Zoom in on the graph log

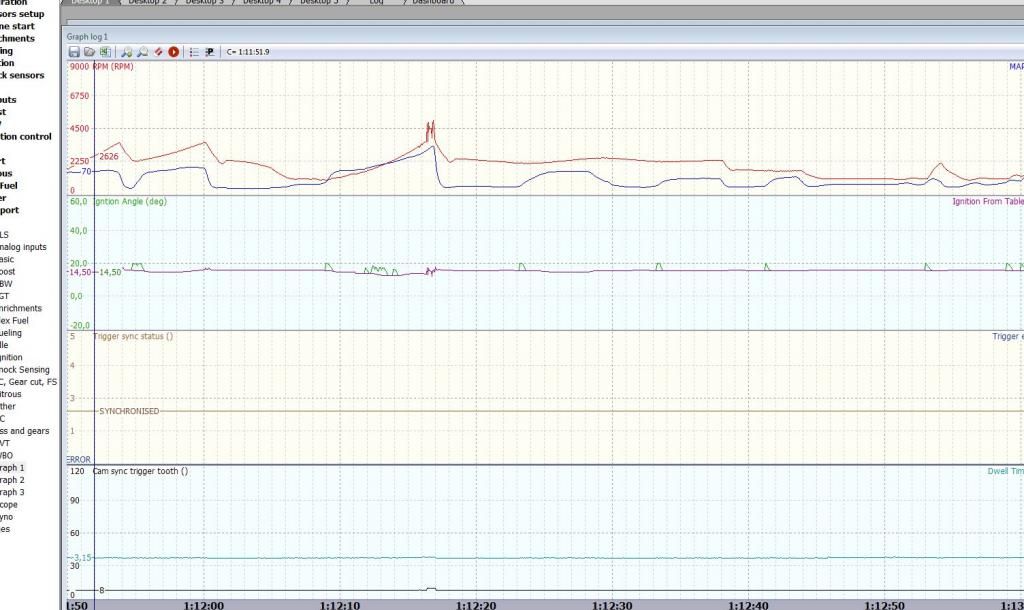point(127,52)
